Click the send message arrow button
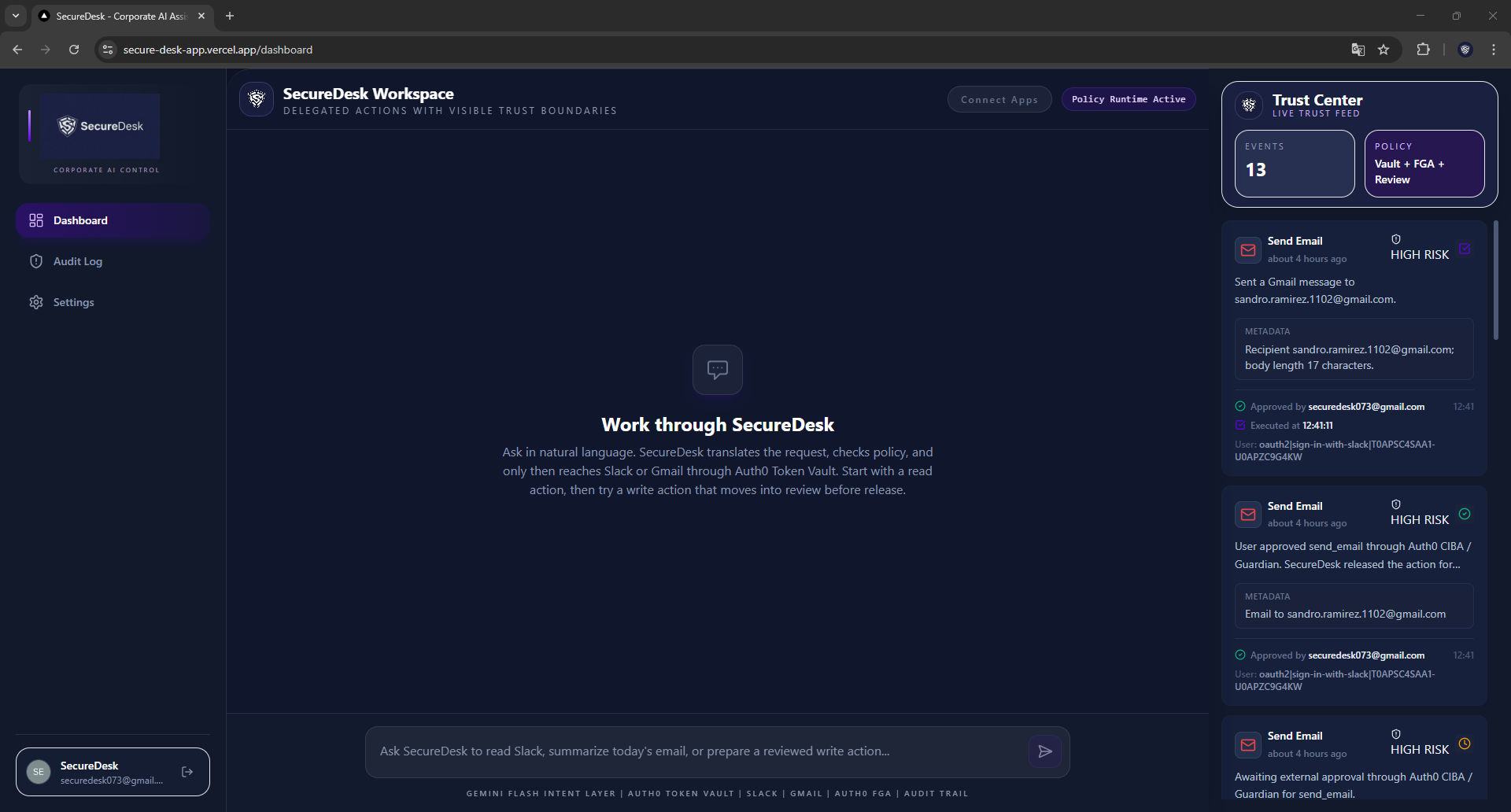The image size is (1511, 812). (x=1045, y=751)
